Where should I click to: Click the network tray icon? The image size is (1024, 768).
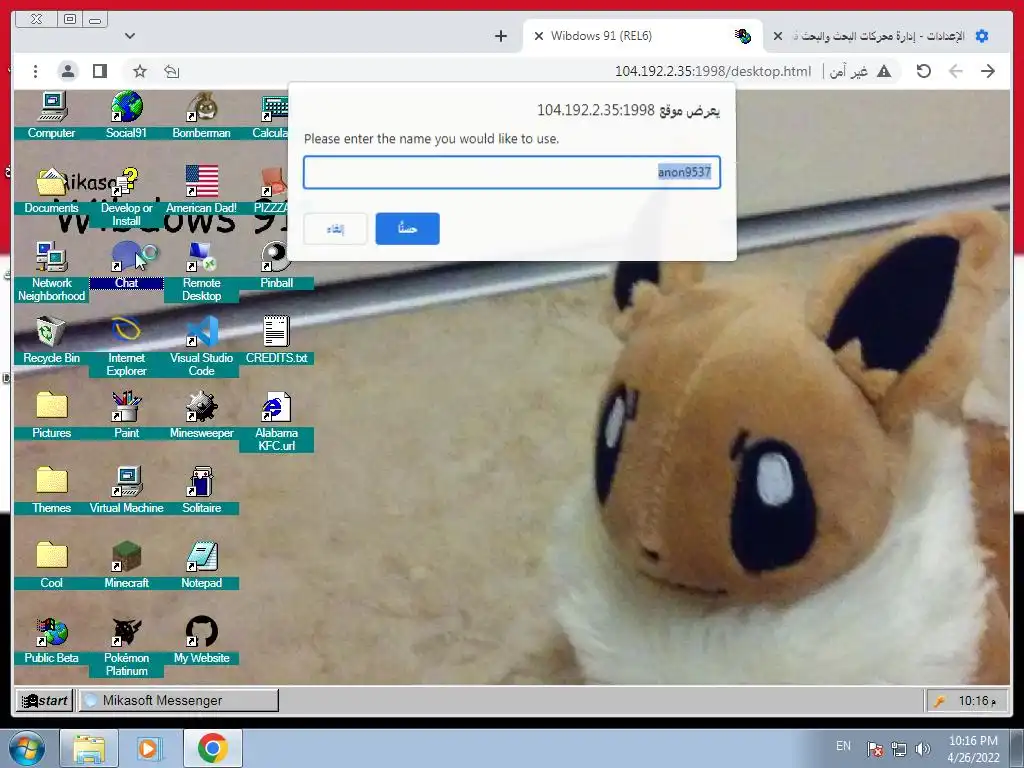[899, 749]
